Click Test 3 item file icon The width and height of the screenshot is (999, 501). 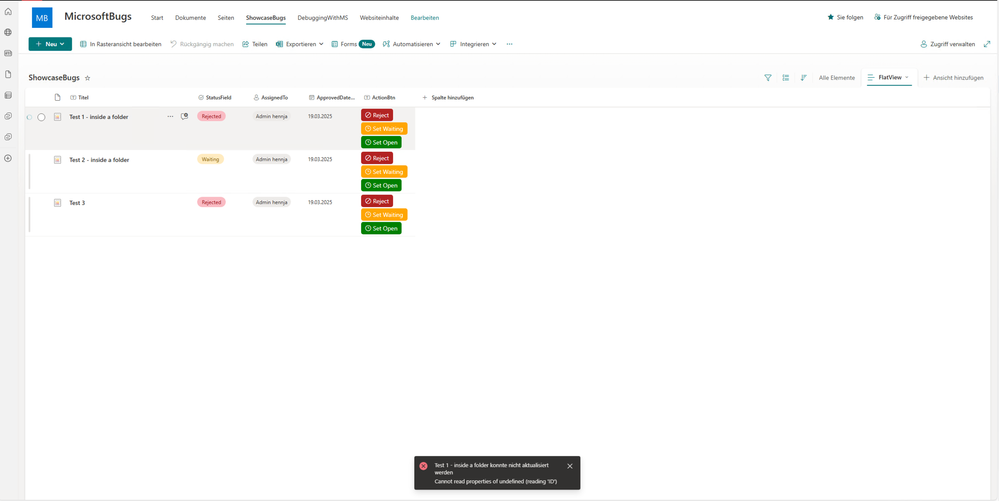[57, 203]
